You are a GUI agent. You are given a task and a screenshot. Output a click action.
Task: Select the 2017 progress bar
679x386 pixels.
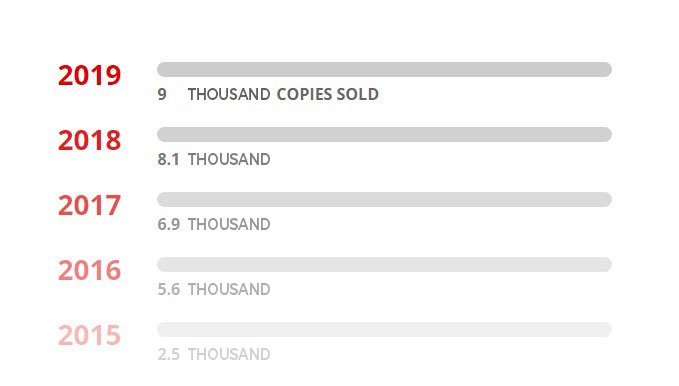pos(385,200)
